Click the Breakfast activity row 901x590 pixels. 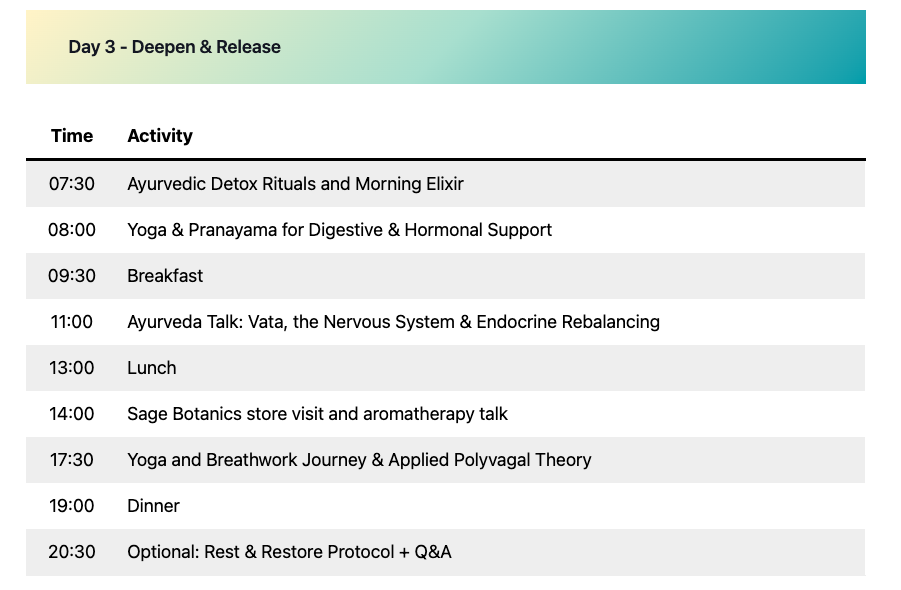pos(165,276)
